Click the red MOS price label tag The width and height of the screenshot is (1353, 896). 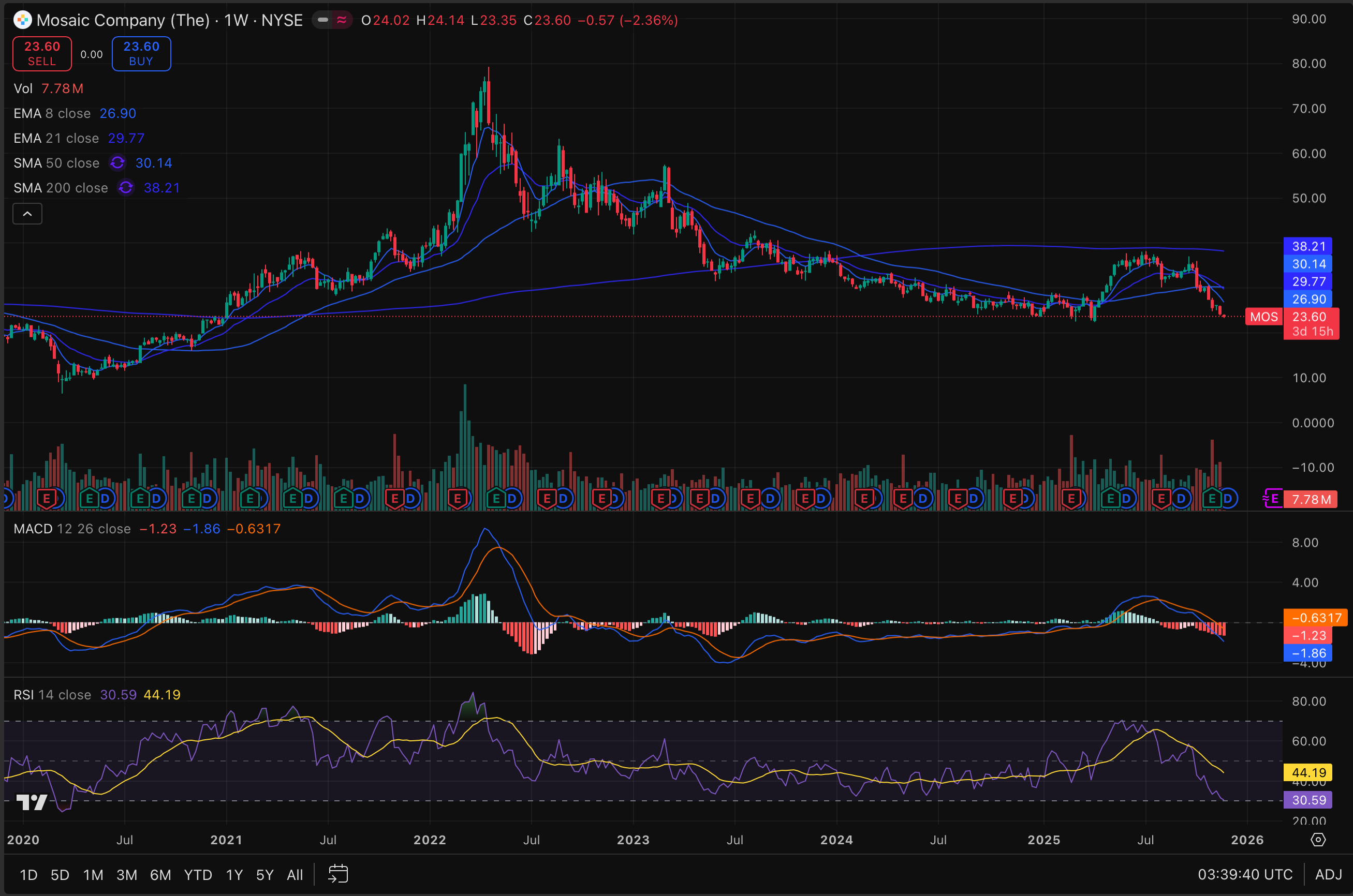click(1263, 317)
